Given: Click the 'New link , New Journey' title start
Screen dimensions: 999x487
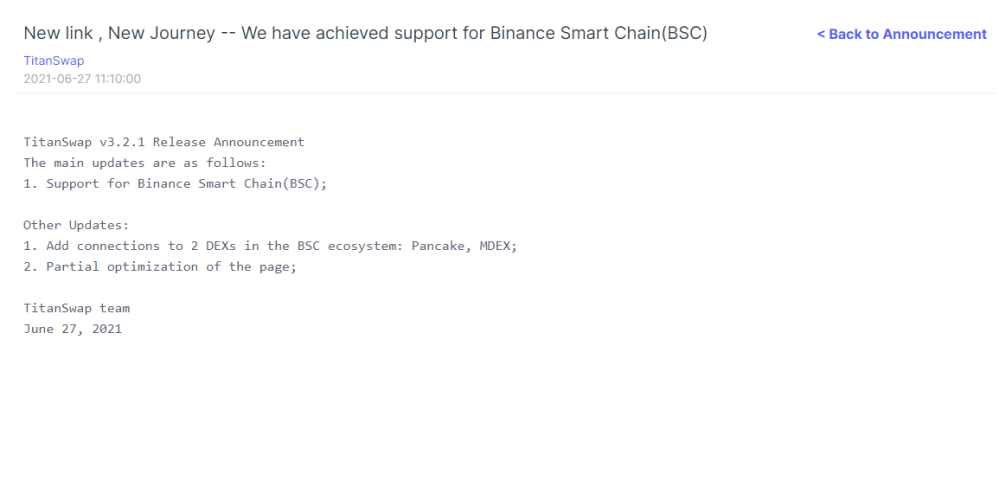Looking at the screenshot, I should (x=119, y=33).
